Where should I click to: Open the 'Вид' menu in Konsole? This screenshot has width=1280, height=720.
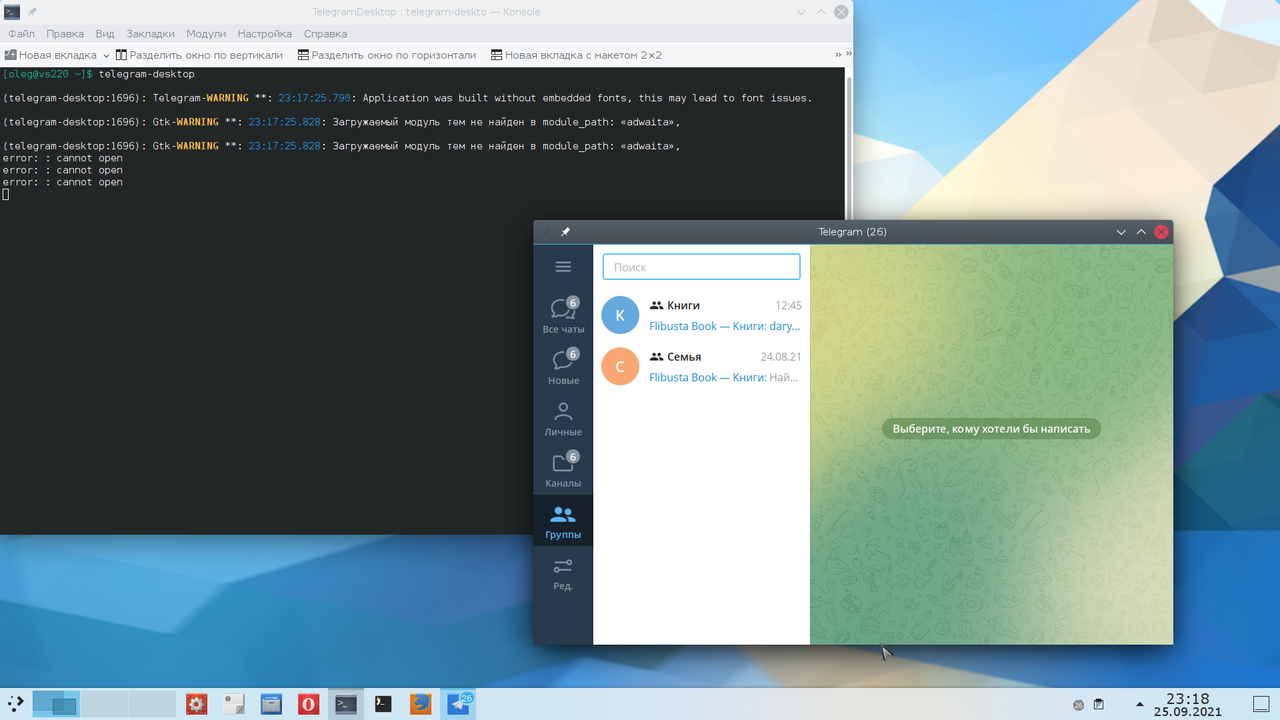tap(105, 34)
